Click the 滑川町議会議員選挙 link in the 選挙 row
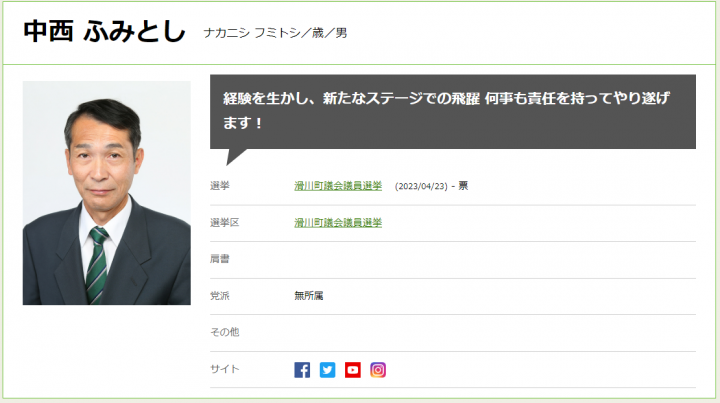720x403 pixels. pyautogui.click(x=337, y=186)
